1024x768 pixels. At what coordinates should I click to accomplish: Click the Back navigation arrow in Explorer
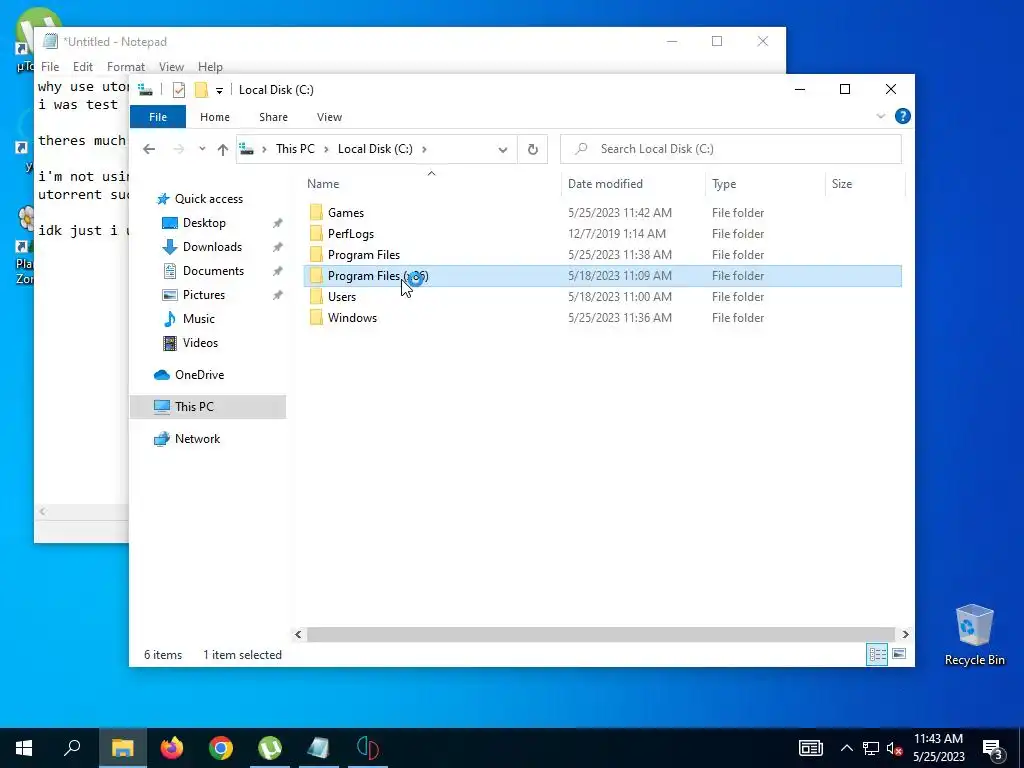(x=149, y=149)
